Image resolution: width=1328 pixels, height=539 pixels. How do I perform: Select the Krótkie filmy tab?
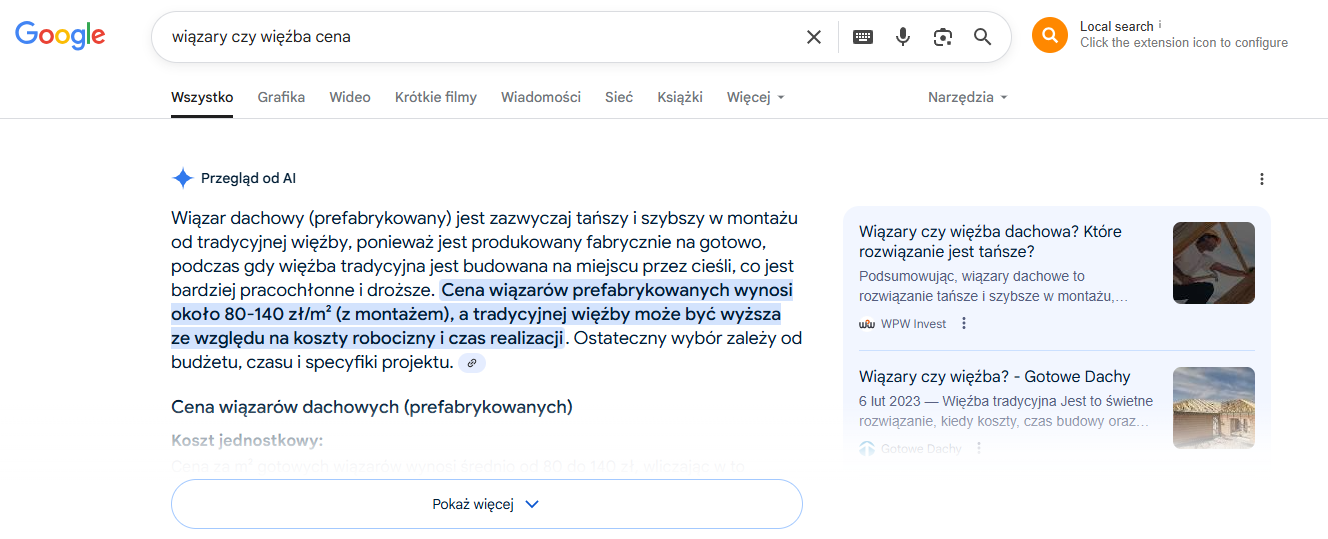[x=435, y=97]
